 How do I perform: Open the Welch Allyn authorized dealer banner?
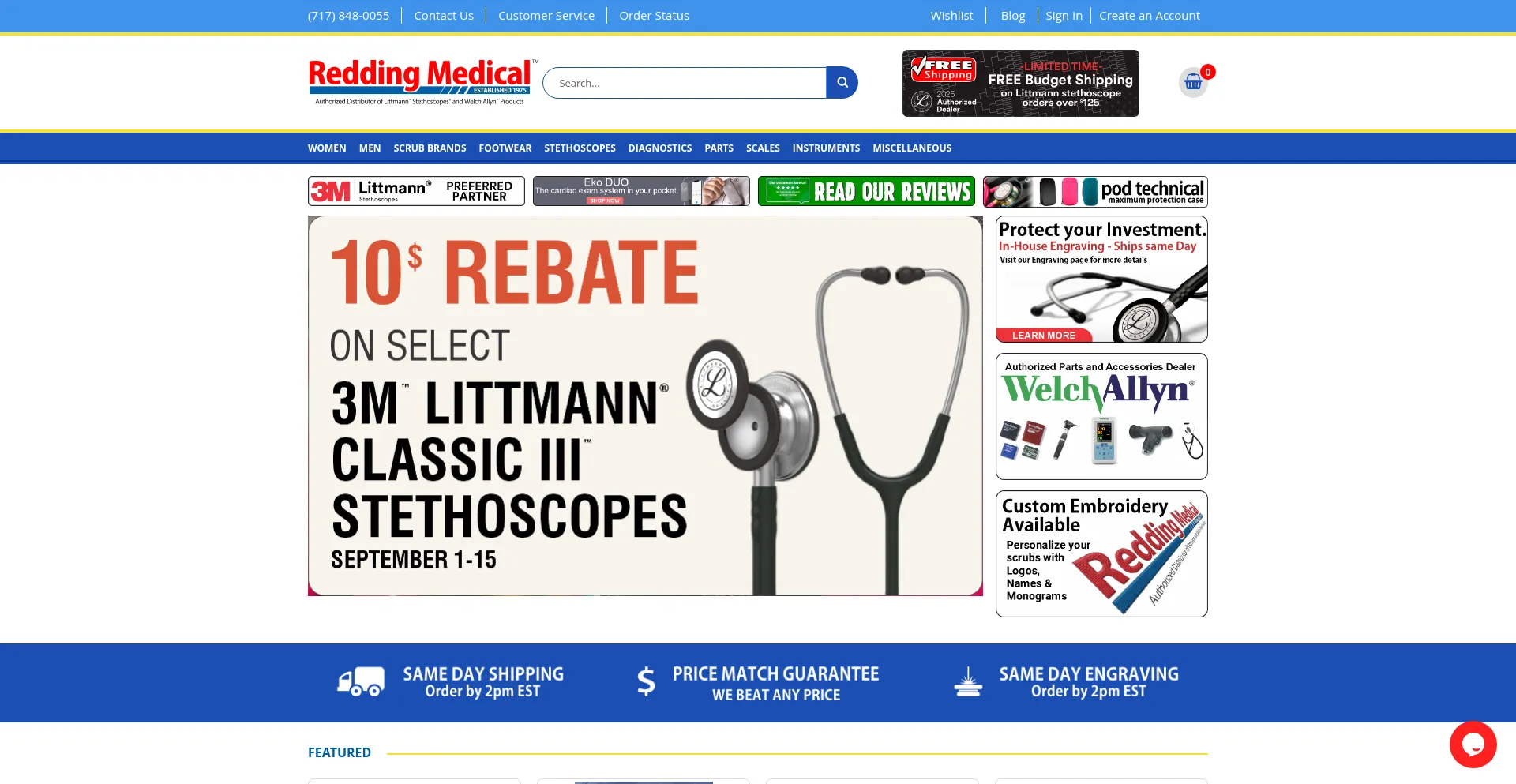(x=1101, y=416)
